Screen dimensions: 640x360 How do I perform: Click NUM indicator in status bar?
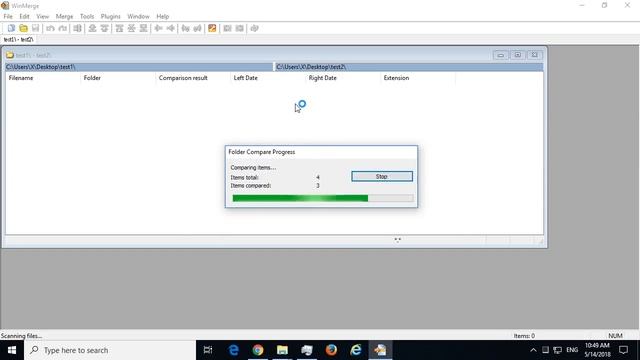615,336
